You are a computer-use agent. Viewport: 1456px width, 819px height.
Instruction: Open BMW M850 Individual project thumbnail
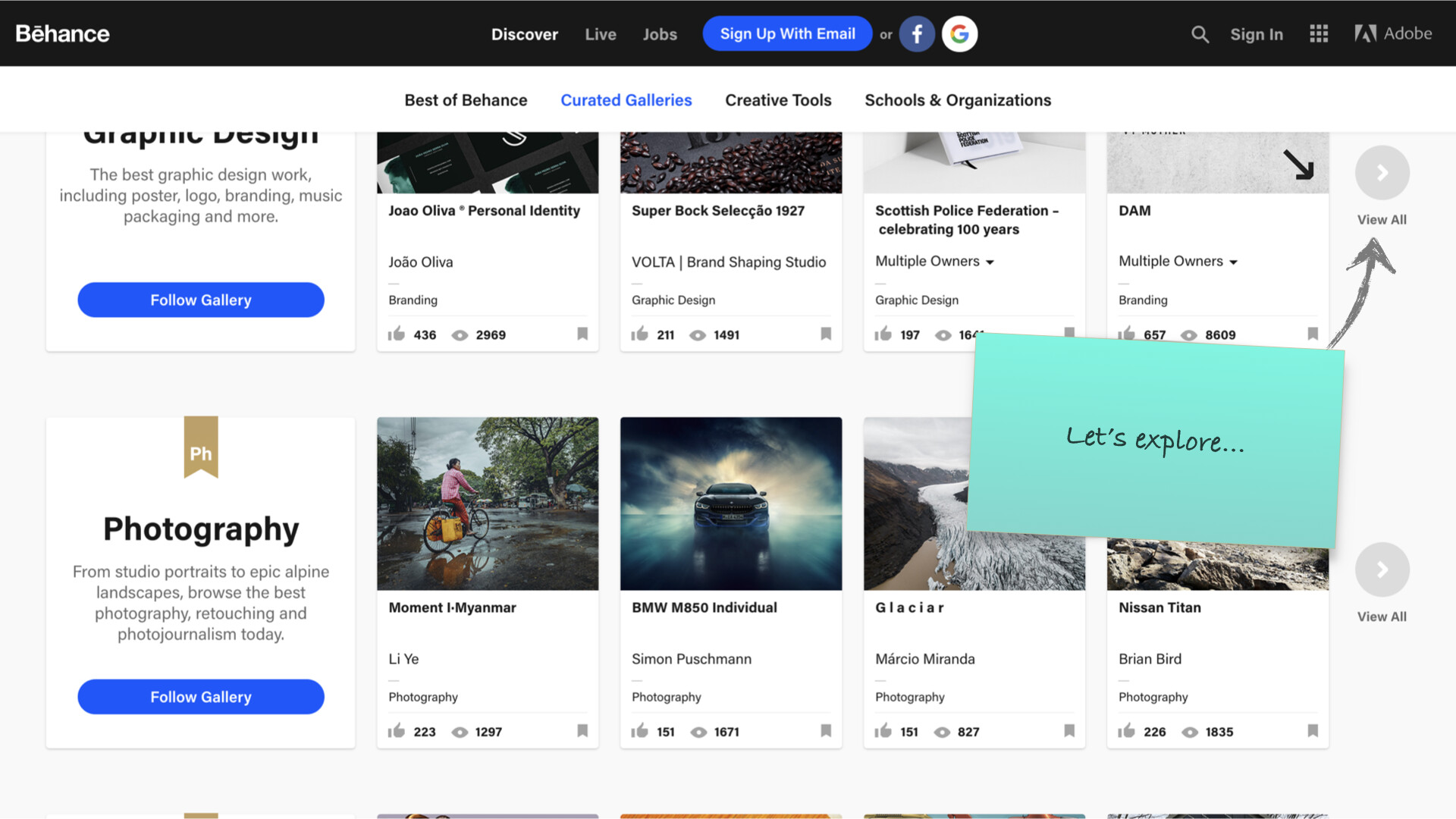coord(730,504)
